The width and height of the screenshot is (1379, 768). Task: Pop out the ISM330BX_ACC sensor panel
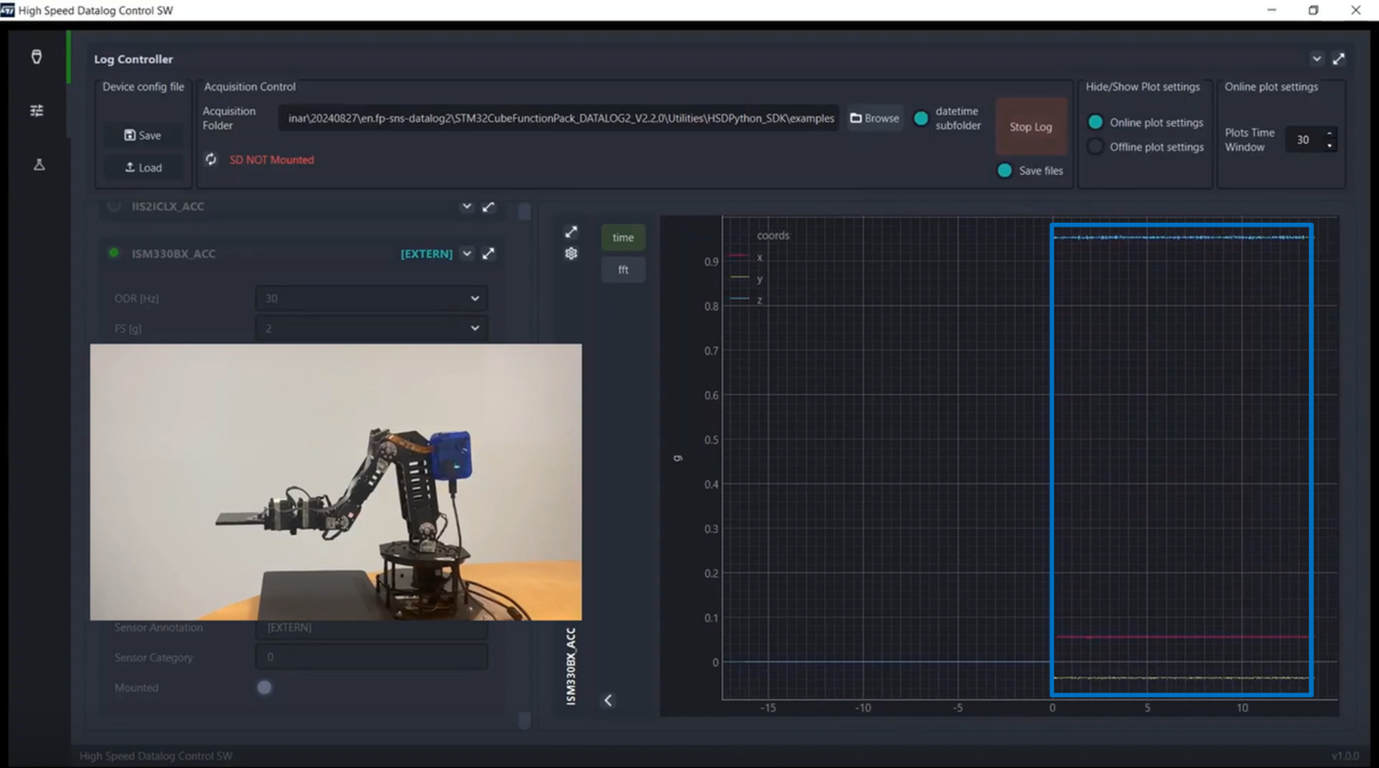[488, 254]
